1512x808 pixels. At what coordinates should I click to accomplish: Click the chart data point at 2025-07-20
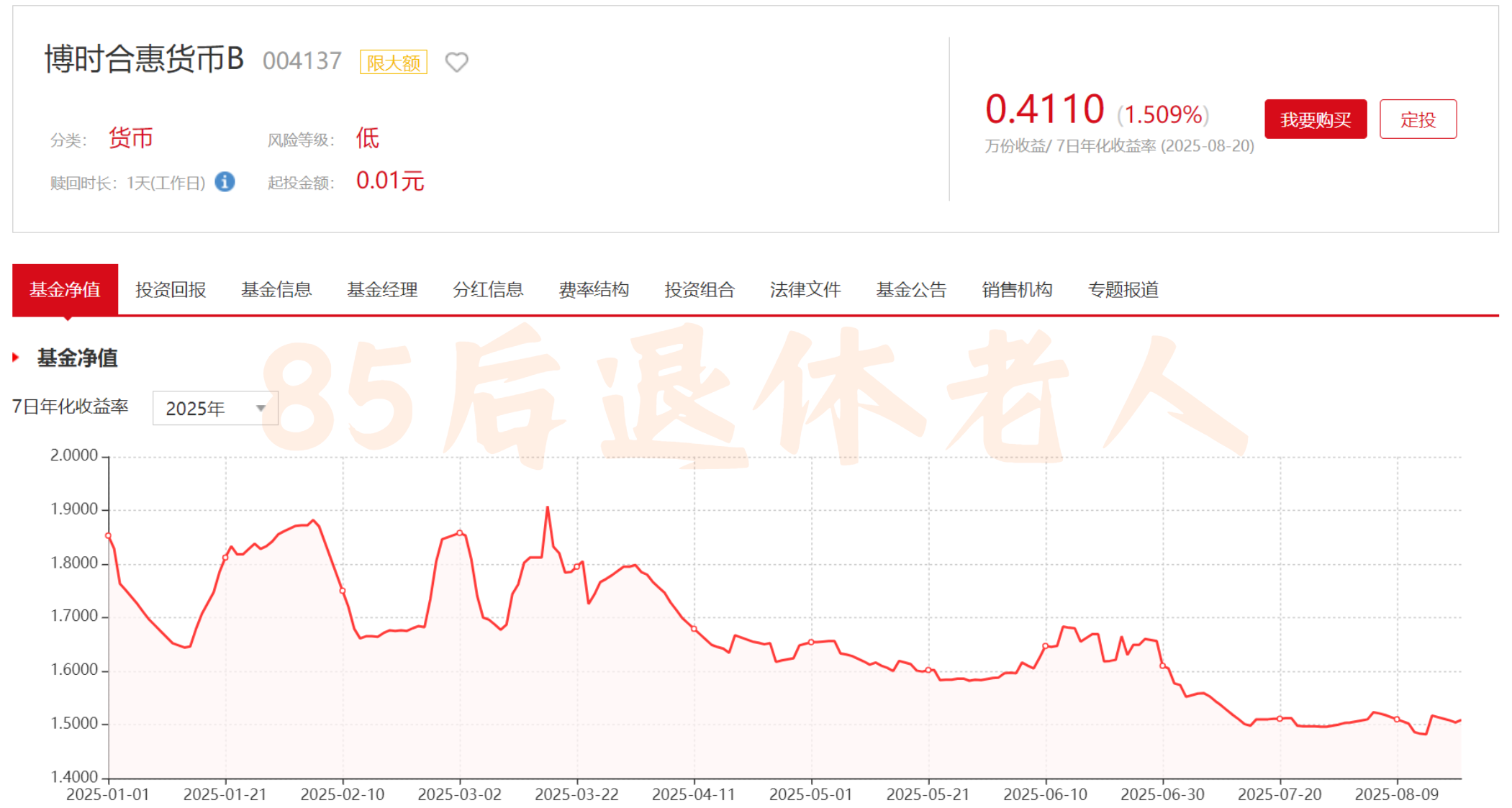[x=1280, y=719]
